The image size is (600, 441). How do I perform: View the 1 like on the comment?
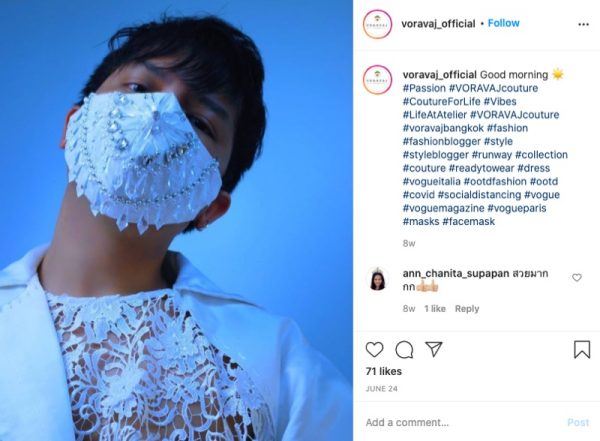click(435, 309)
